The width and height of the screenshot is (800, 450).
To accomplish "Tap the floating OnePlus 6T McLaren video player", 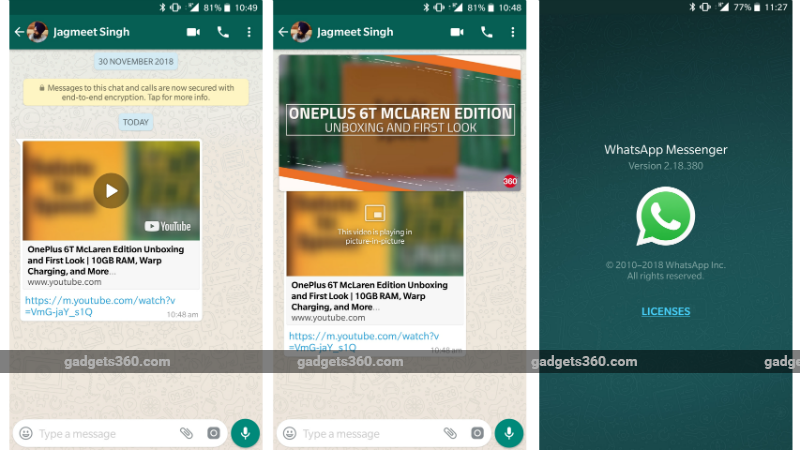I will click(400, 120).
